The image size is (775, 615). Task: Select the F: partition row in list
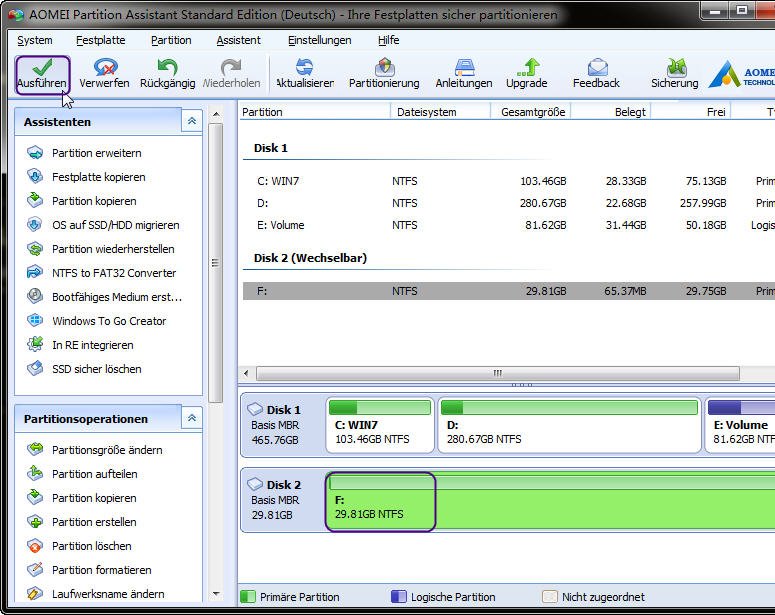pos(509,291)
